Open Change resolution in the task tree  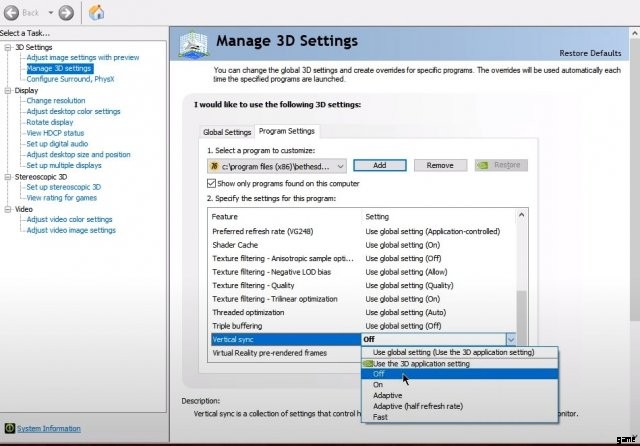[55, 101]
